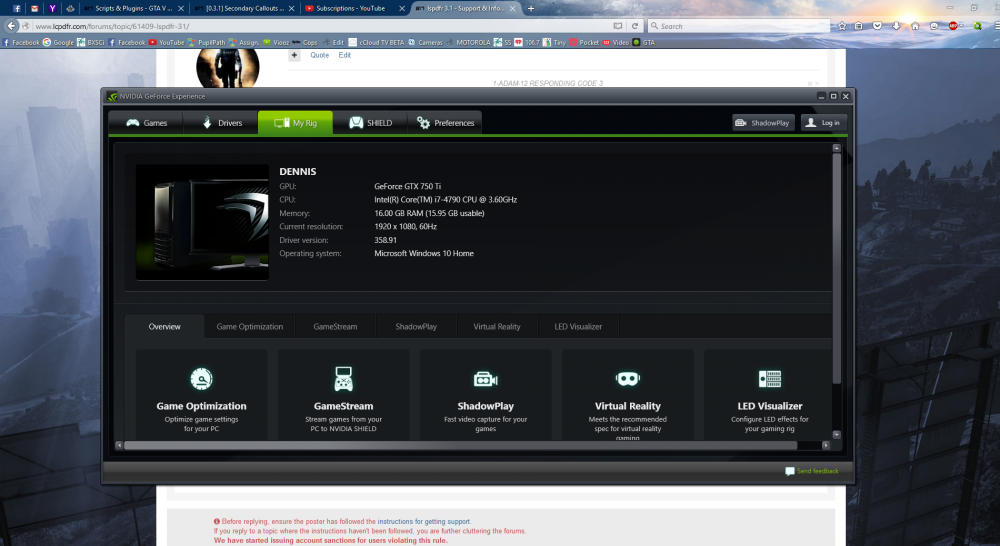Click the browser back arrow button

pos(11,26)
